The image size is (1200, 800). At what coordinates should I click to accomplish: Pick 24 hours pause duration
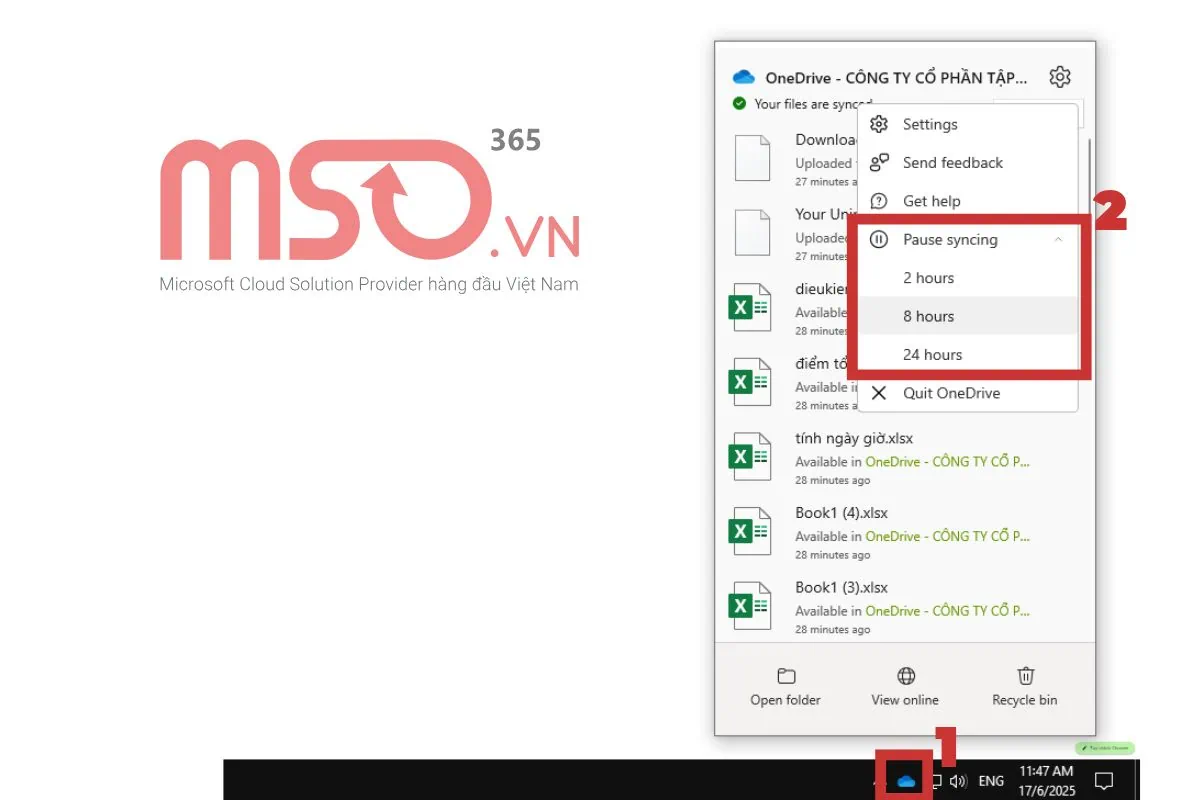[932, 354]
